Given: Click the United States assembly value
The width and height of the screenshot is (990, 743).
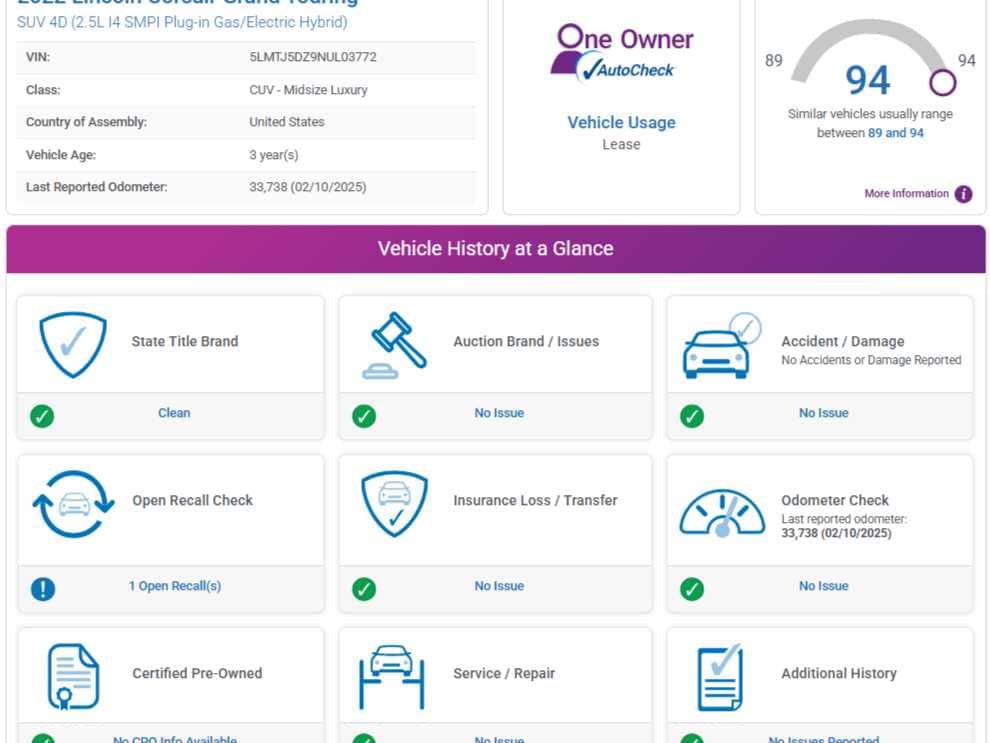Looking at the screenshot, I should (287, 122).
